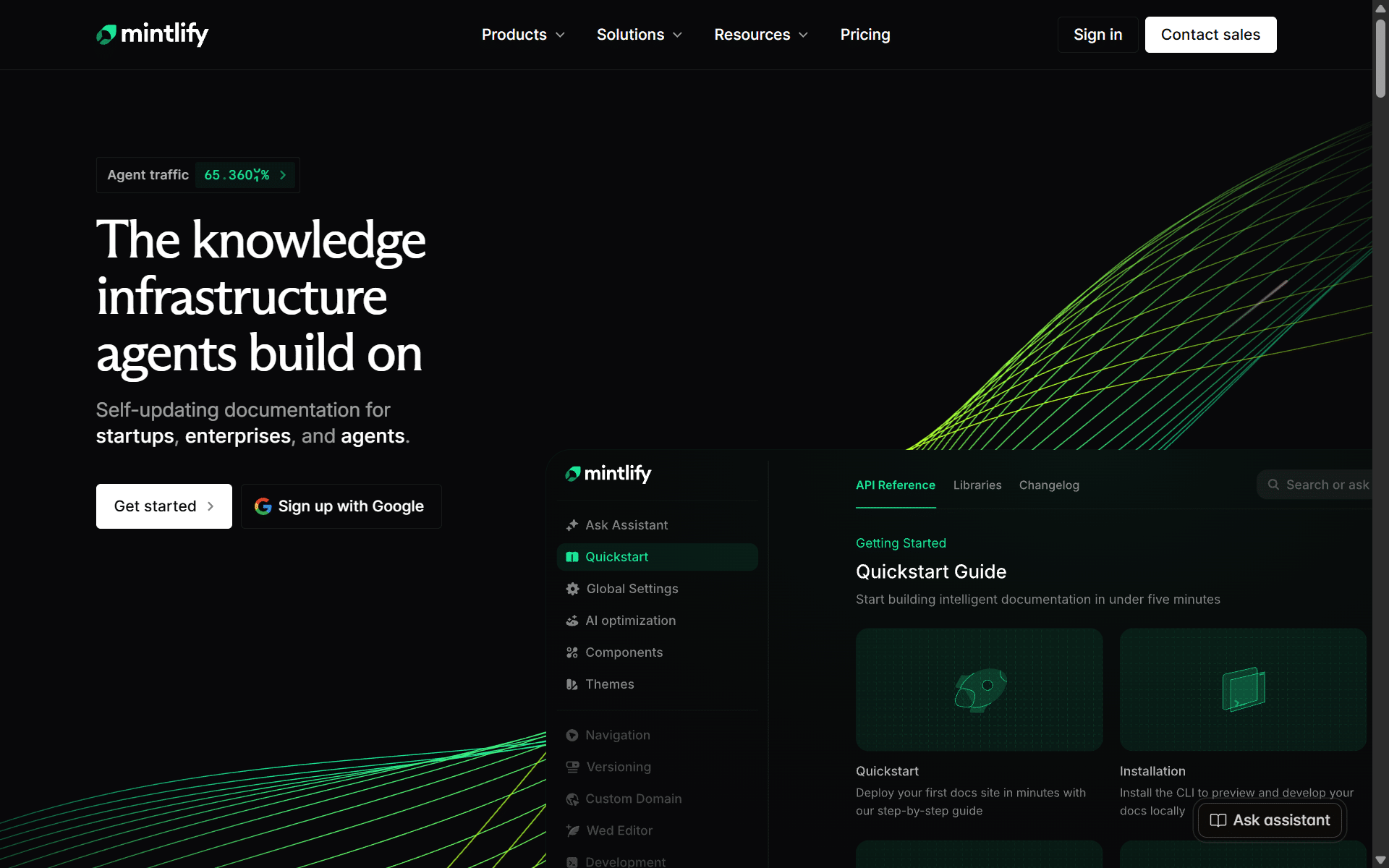This screenshot has width=1389, height=868.
Task: Click the Search or ask field
Action: [1314, 485]
